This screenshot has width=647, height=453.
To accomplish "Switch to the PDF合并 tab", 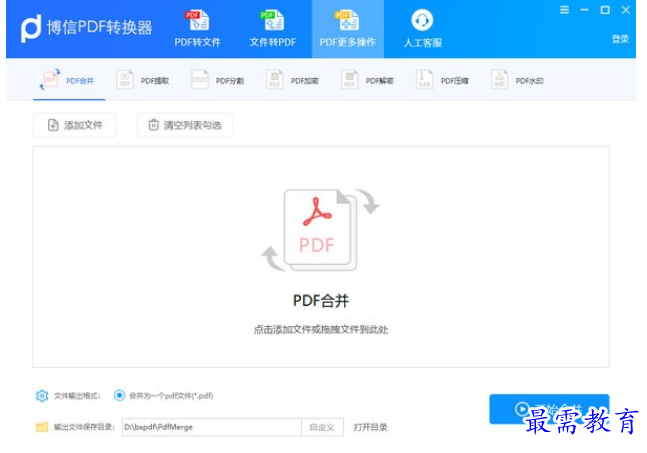I will (x=69, y=80).
